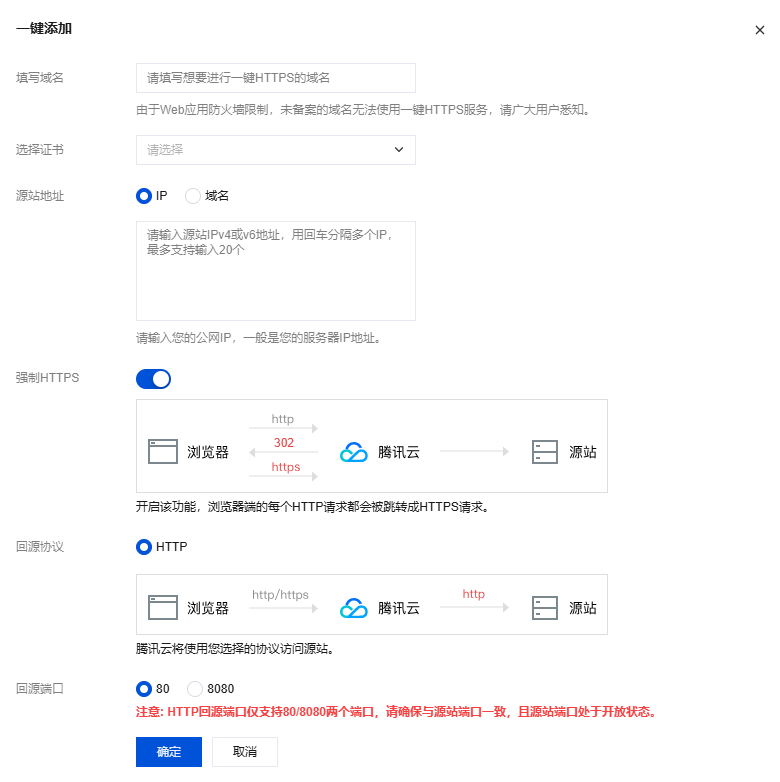
Task: Click the 取消 cancel button
Action: 245,752
